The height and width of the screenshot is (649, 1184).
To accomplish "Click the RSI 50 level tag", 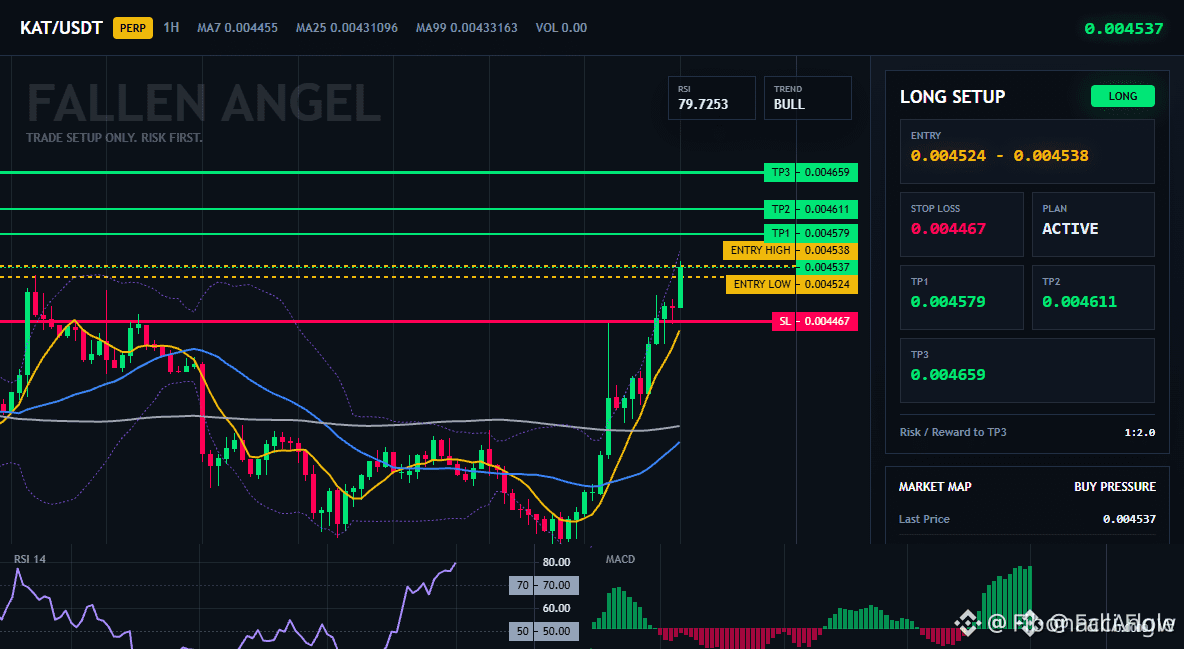I will [544, 631].
